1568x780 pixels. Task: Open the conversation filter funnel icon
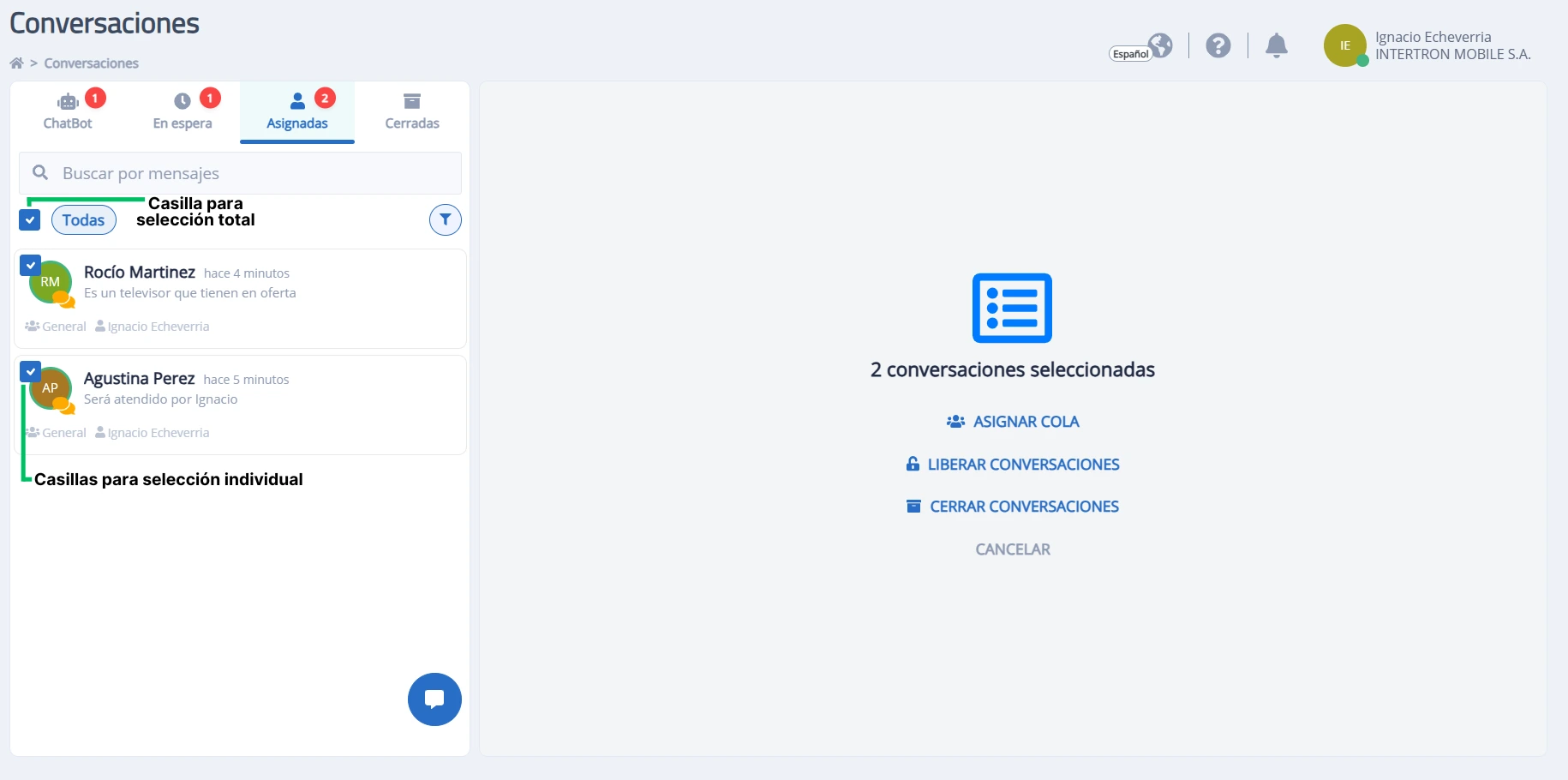[x=446, y=220]
